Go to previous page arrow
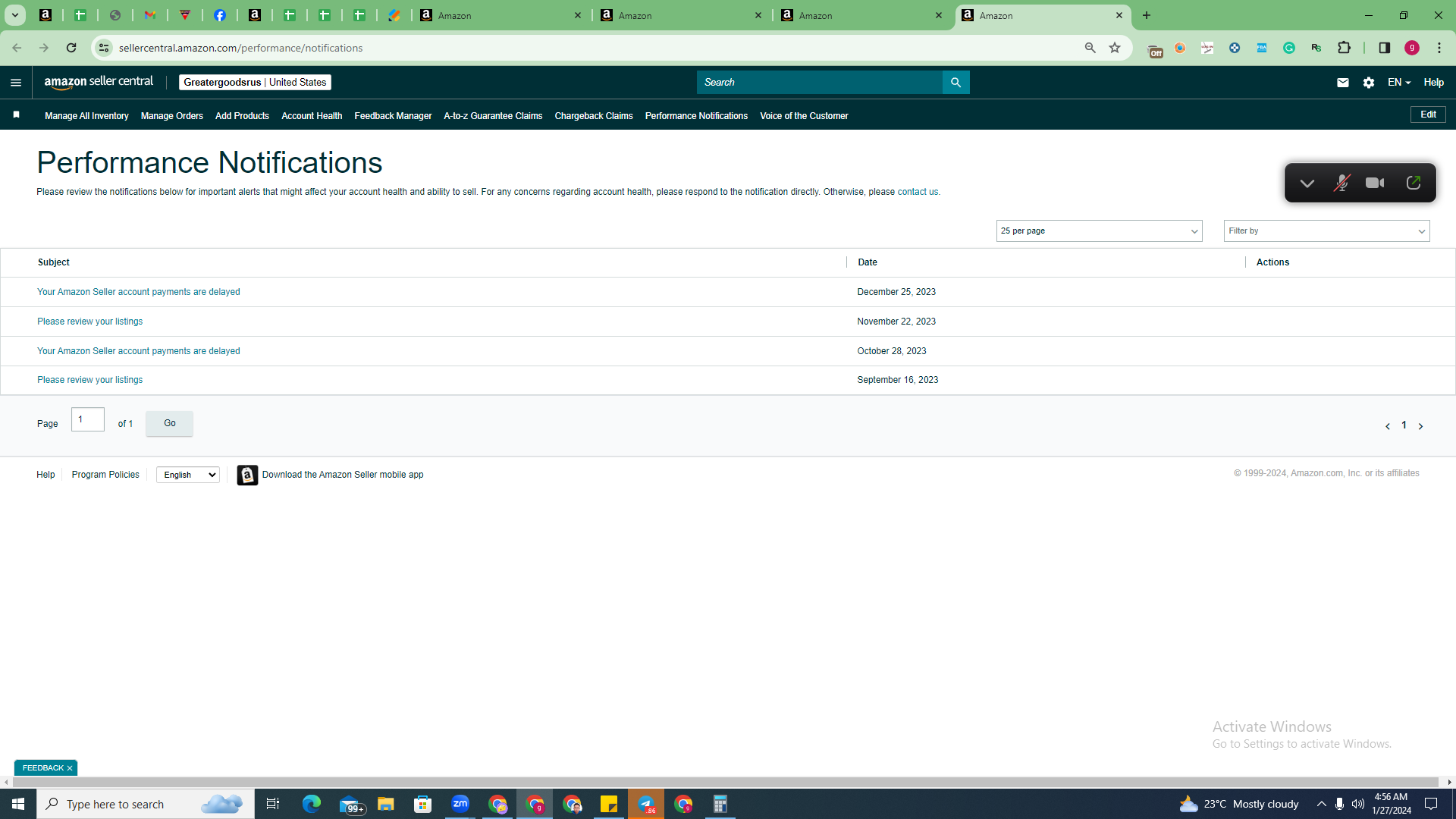The width and height of the screenshot is (1456, 819). coord(1388,426)
